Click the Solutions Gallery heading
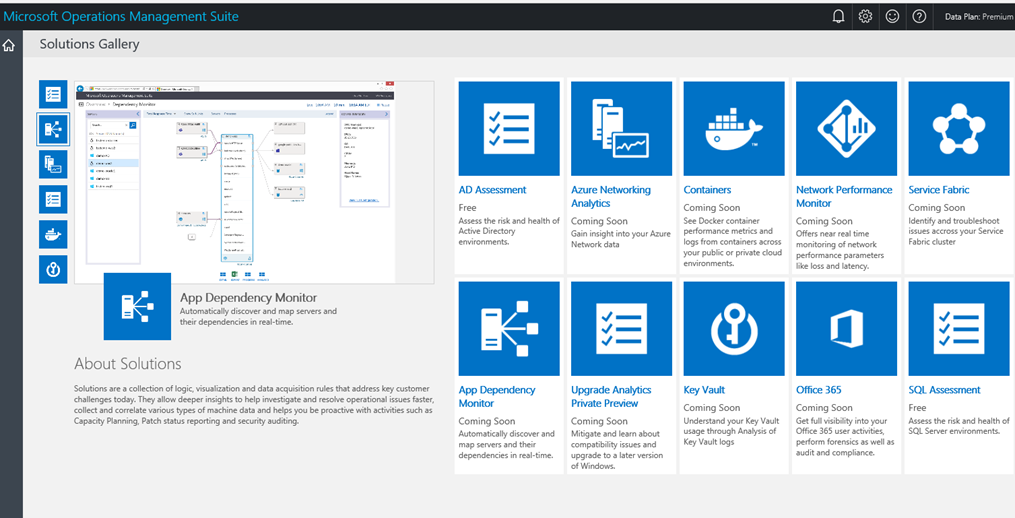 [89, 44]
